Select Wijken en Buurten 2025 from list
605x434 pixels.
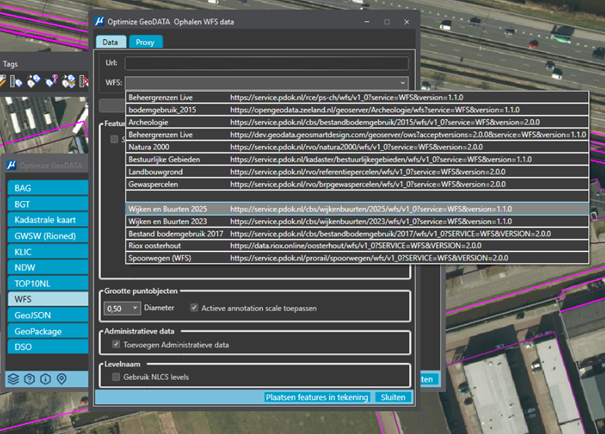tap(357, 209)
